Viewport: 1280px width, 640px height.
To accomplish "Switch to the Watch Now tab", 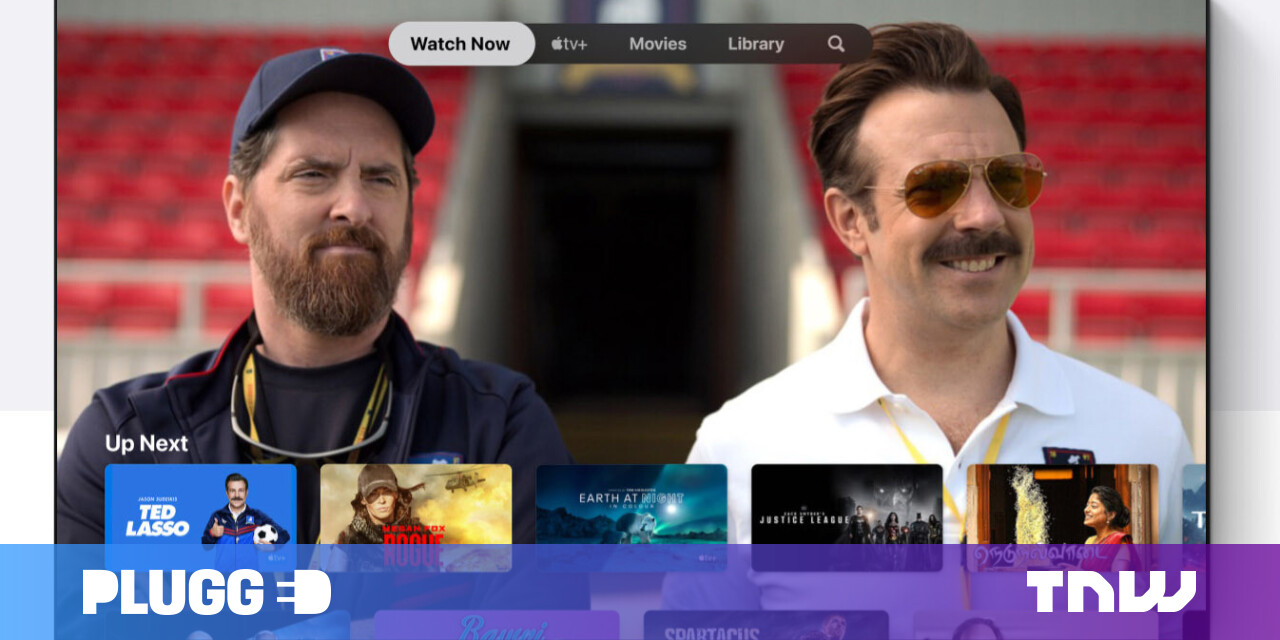I will (460, 44).
